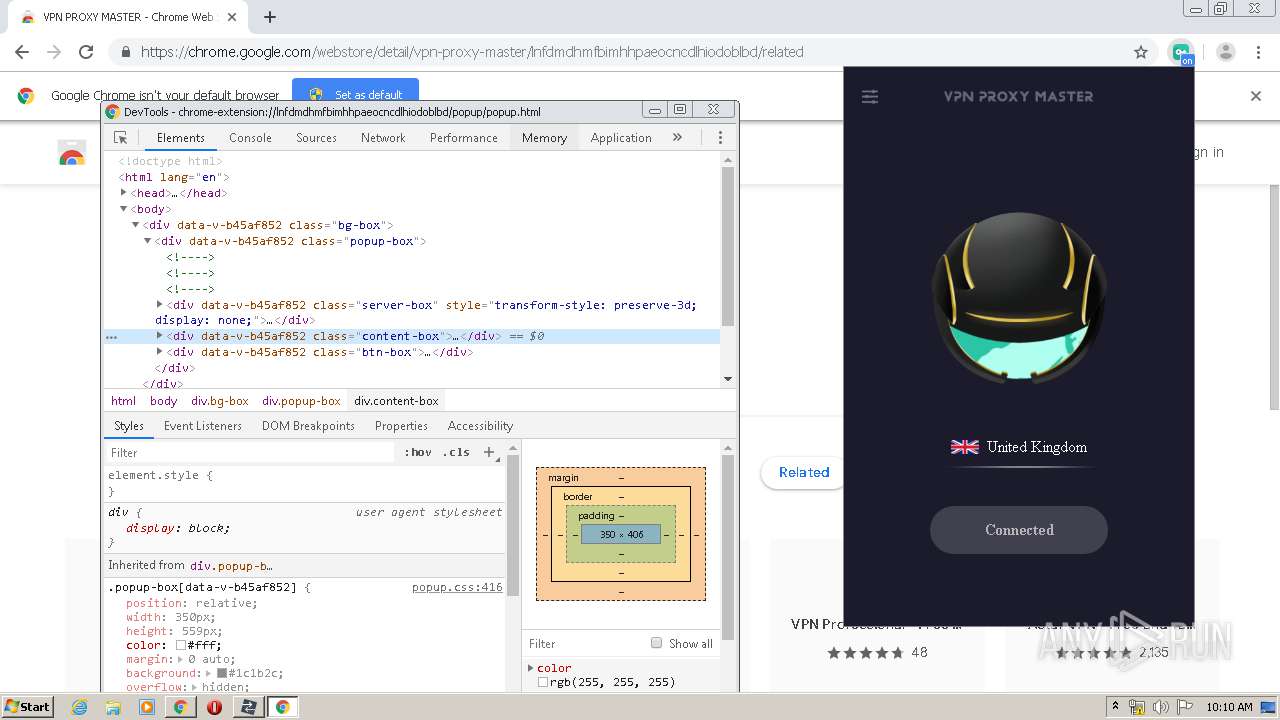Switch to Event Listeners pane
The height and width of the screenshot is (720, 1280).
(x=203, y=426)
